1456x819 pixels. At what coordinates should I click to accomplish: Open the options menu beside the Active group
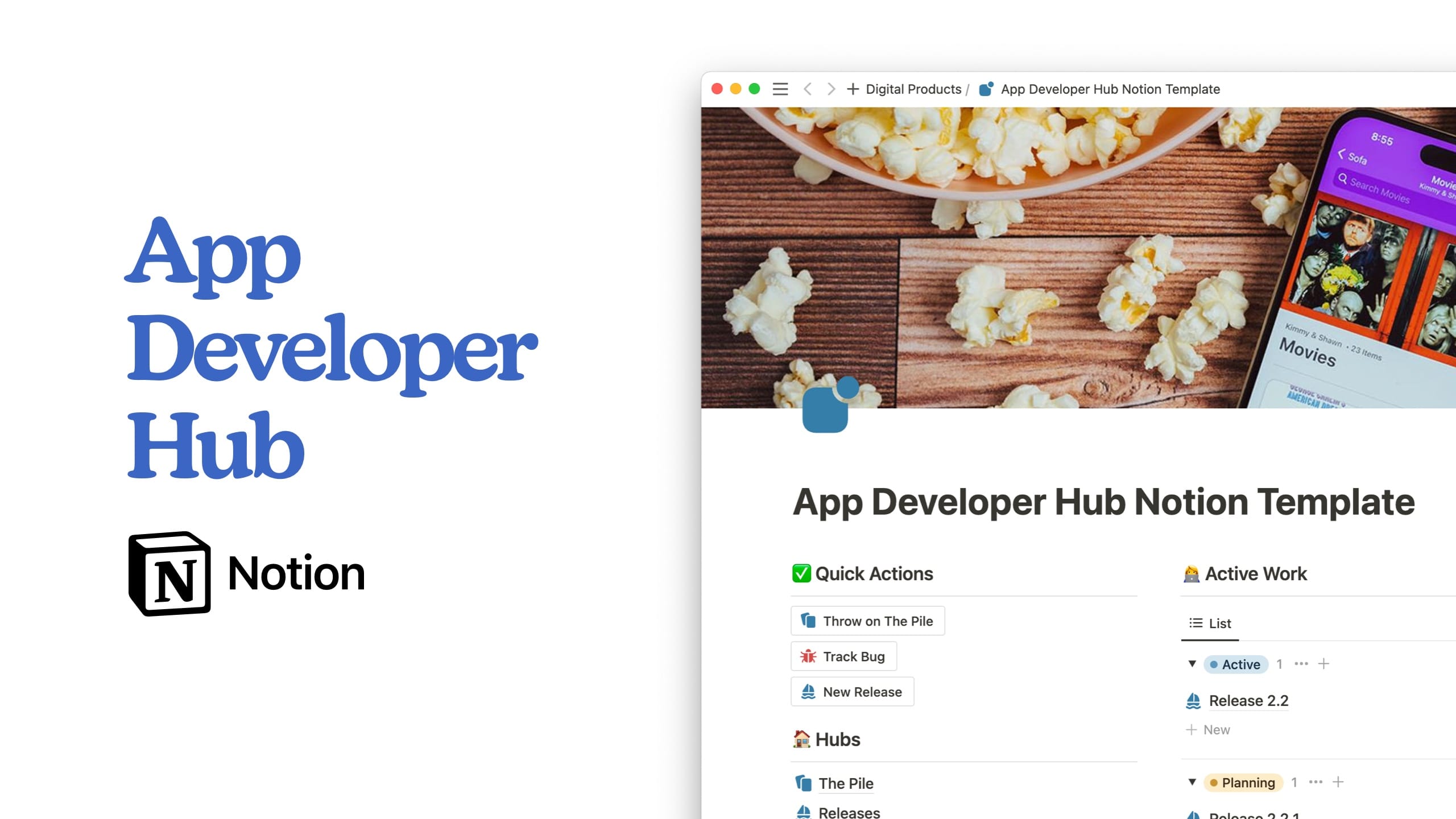click(x=1302, y=663)
